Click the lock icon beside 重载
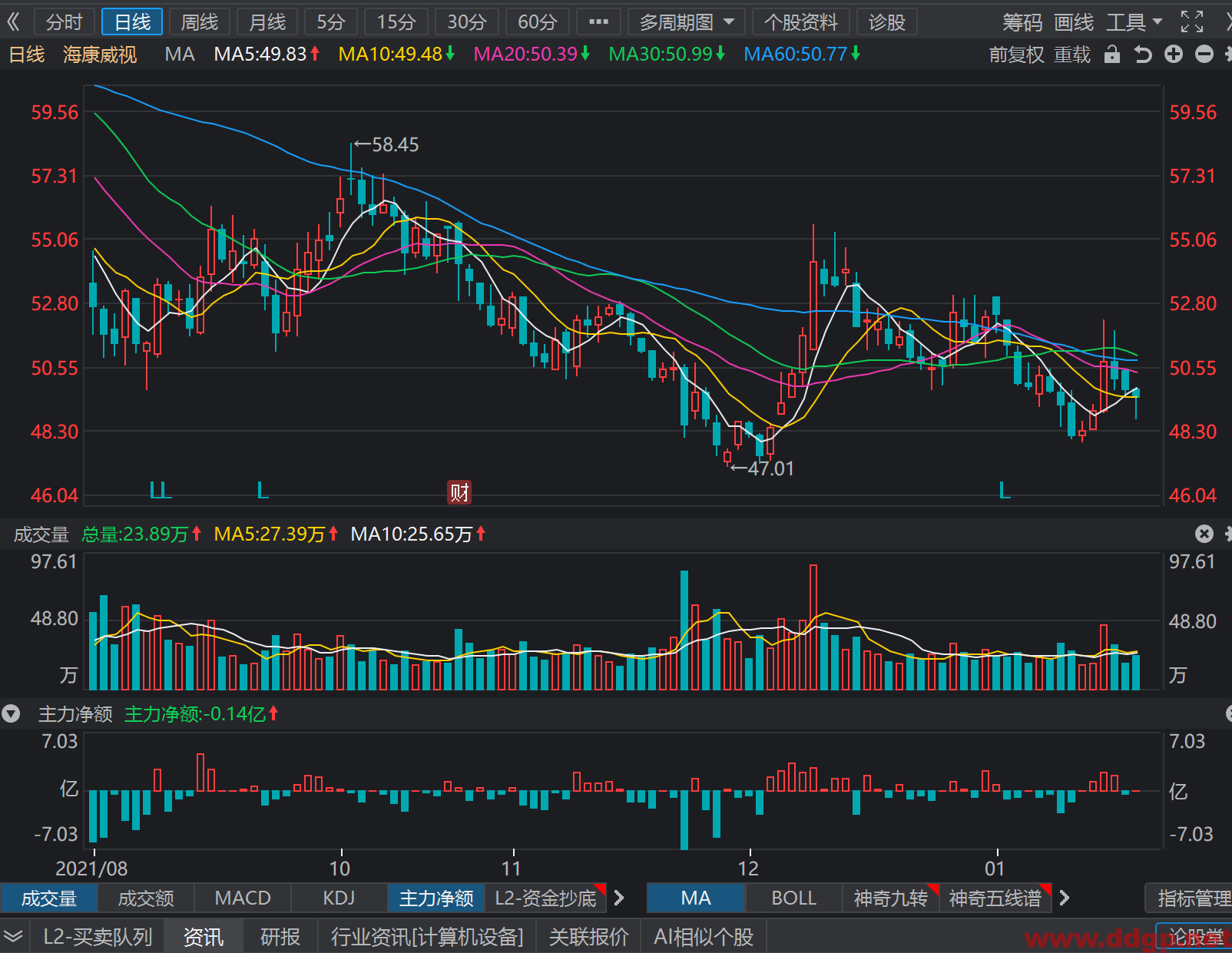 coord(1111,55)
